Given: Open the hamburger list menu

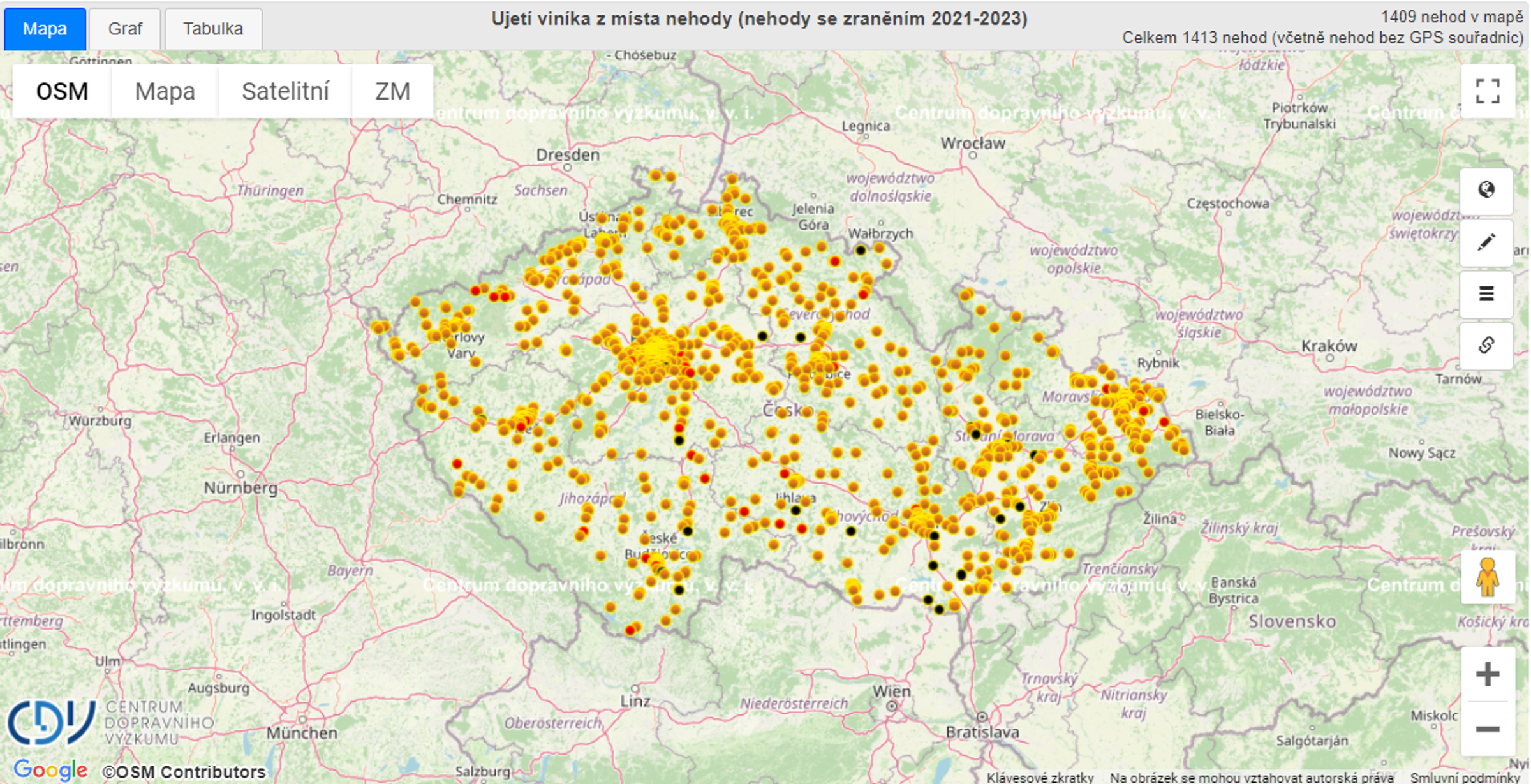Looking at the screenshot, I should pyautogui.click(x=1486, y=294).
